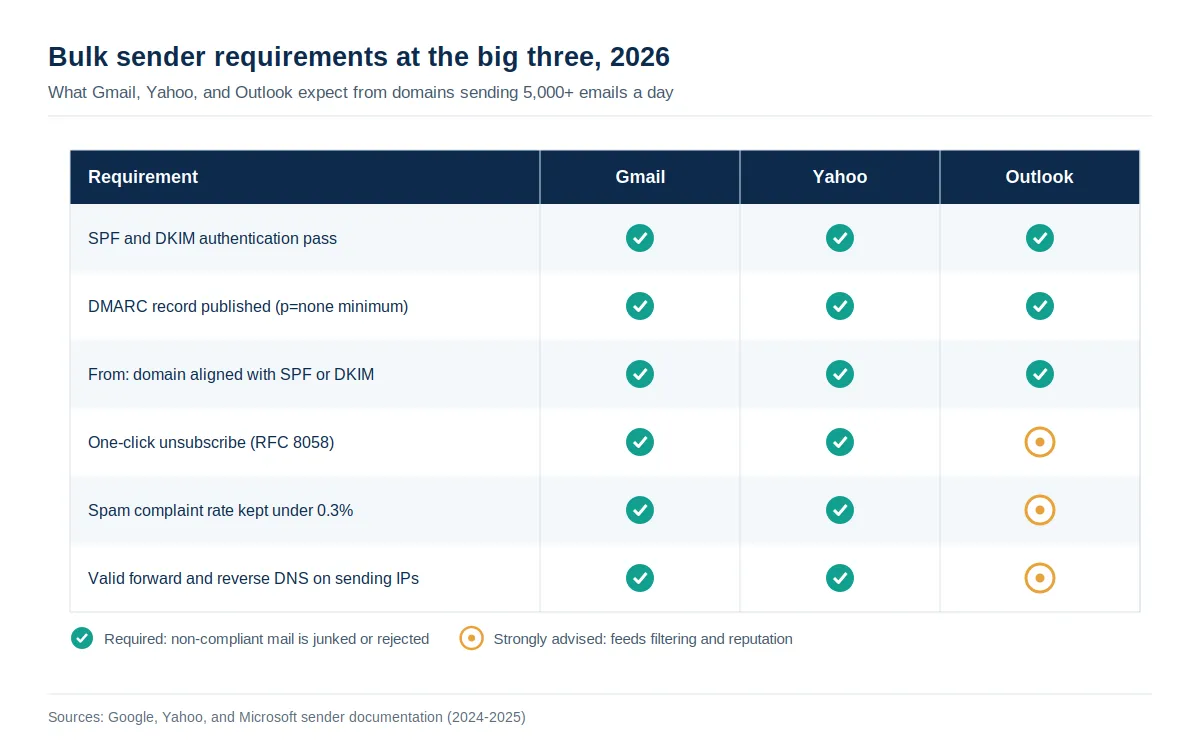Click Yahoo checkmark for forward and reverse DNS
The width and height of the screenshot is (1200, 750).
pyautogui.click(x=840, y=578)
